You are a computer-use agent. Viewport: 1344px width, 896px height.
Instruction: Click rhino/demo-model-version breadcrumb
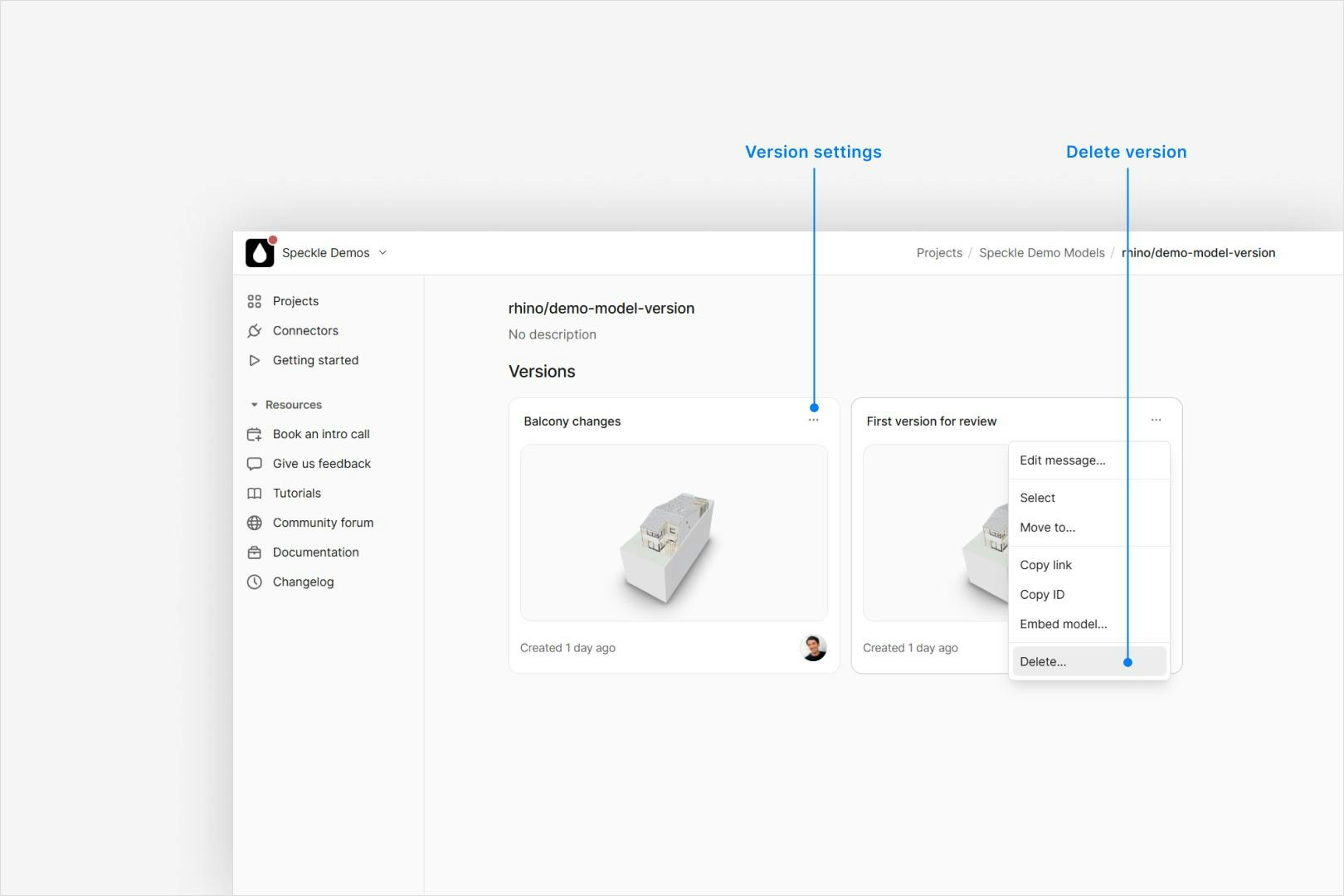(1199, 253)
